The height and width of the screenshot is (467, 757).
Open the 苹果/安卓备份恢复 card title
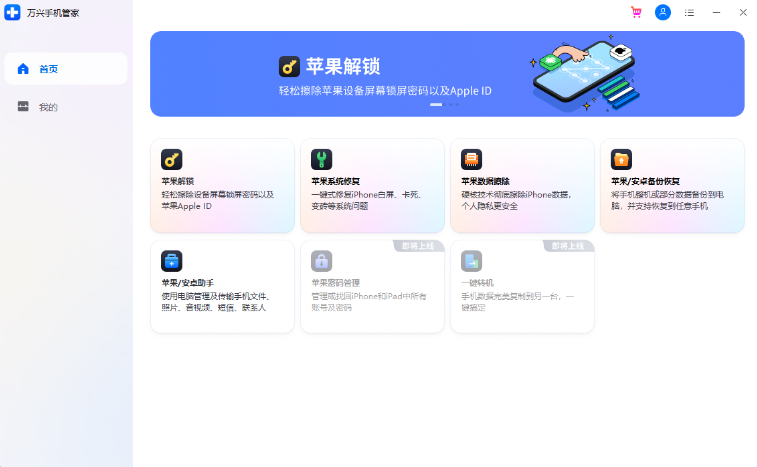pos(645,182)
